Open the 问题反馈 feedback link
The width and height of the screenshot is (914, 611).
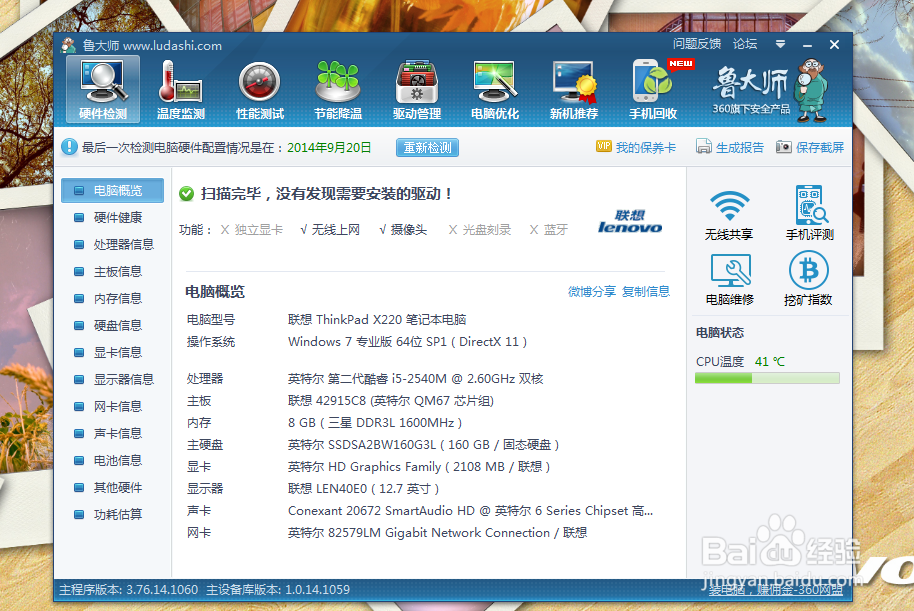697,44
